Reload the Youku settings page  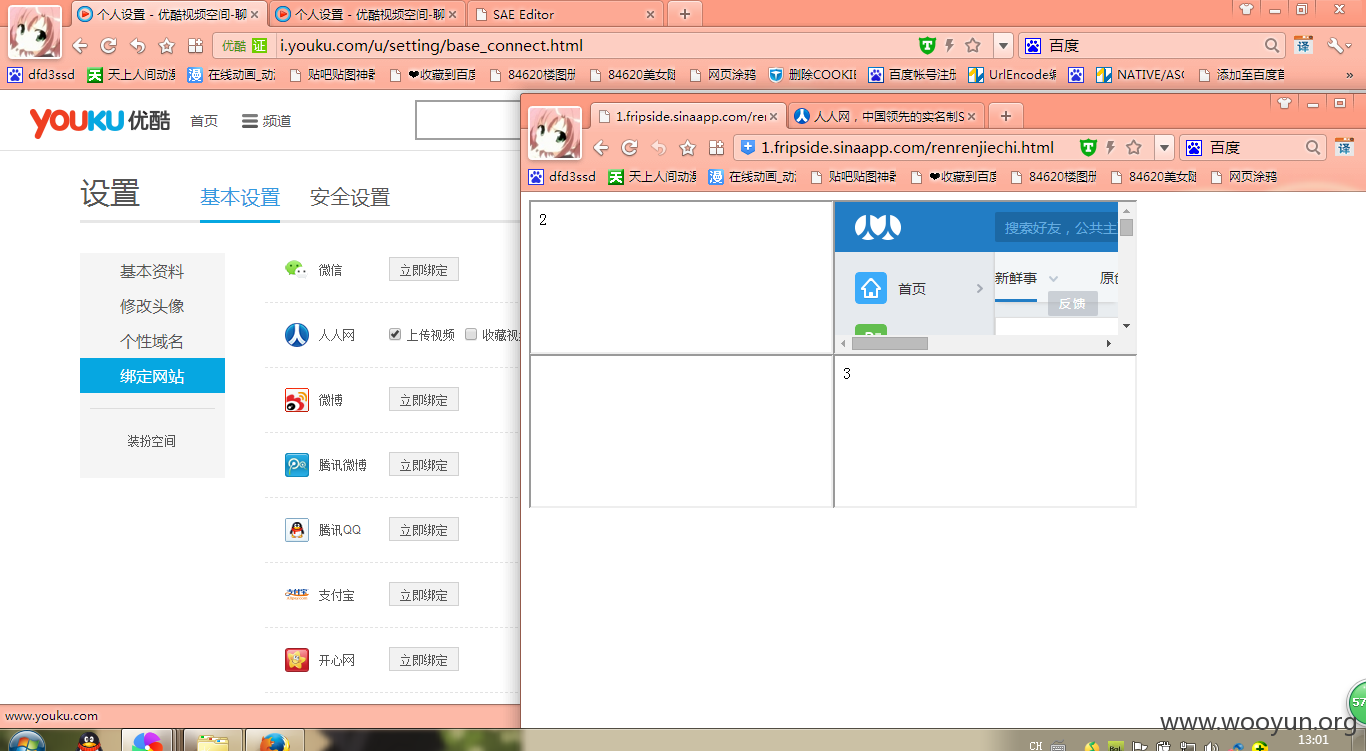coord(109,46)
